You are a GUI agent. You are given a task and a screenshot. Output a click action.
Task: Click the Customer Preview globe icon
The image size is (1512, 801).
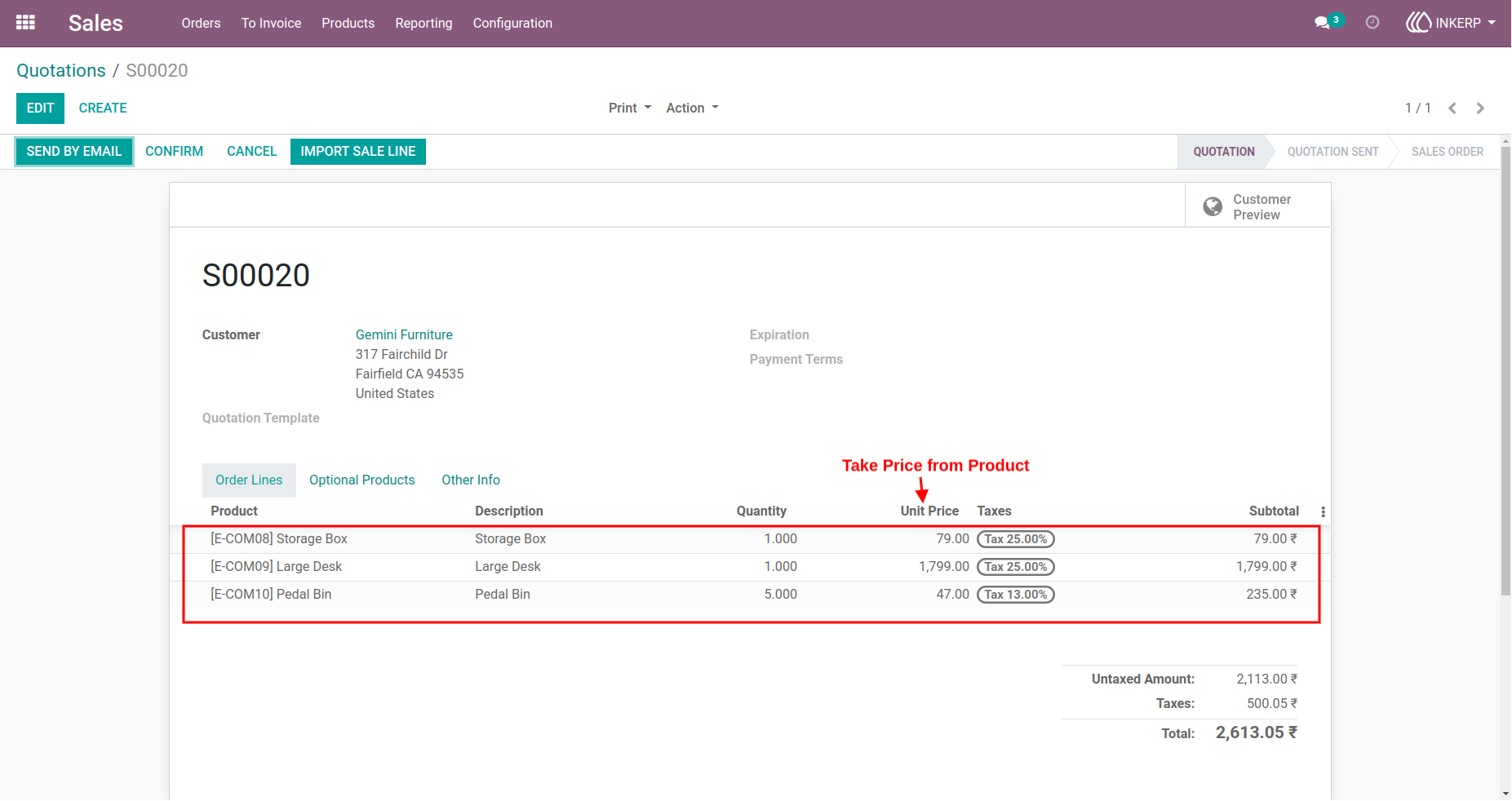1213,206
